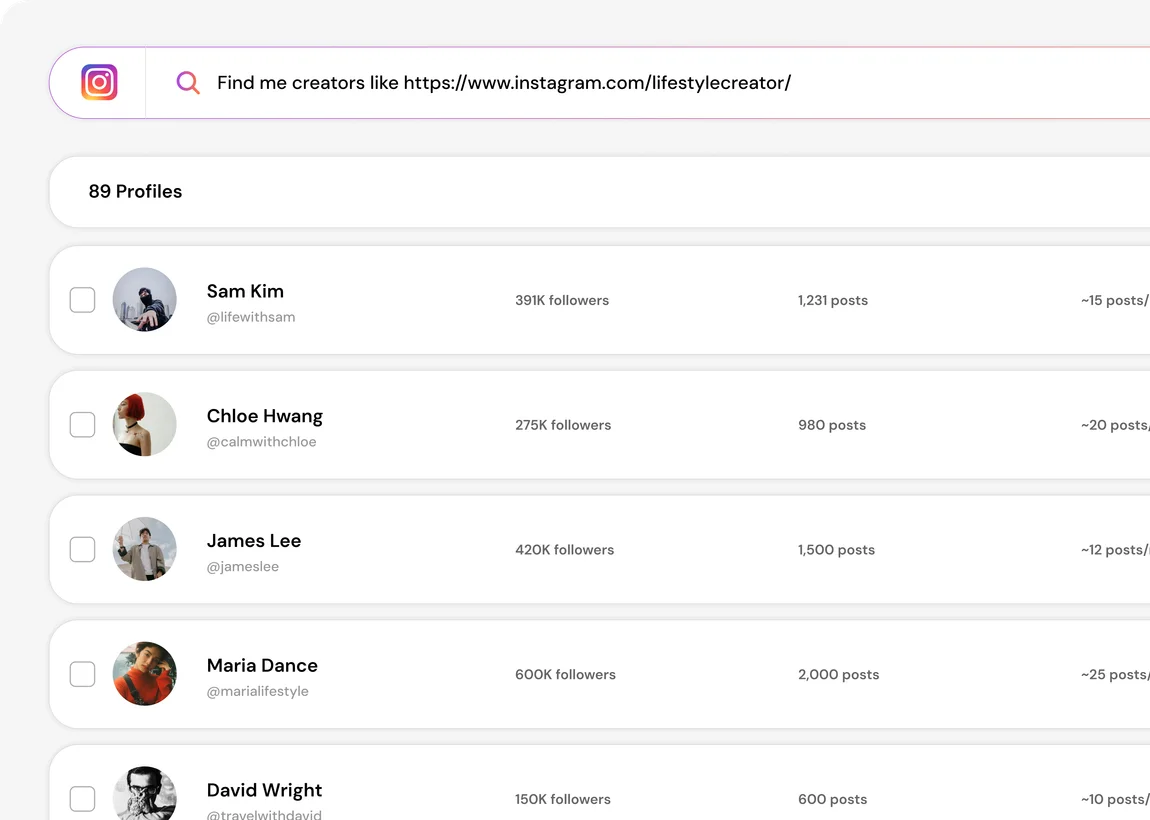Click the Instagram platform icon
Viewport: 1150px width, 820px height.
[99, 82]
